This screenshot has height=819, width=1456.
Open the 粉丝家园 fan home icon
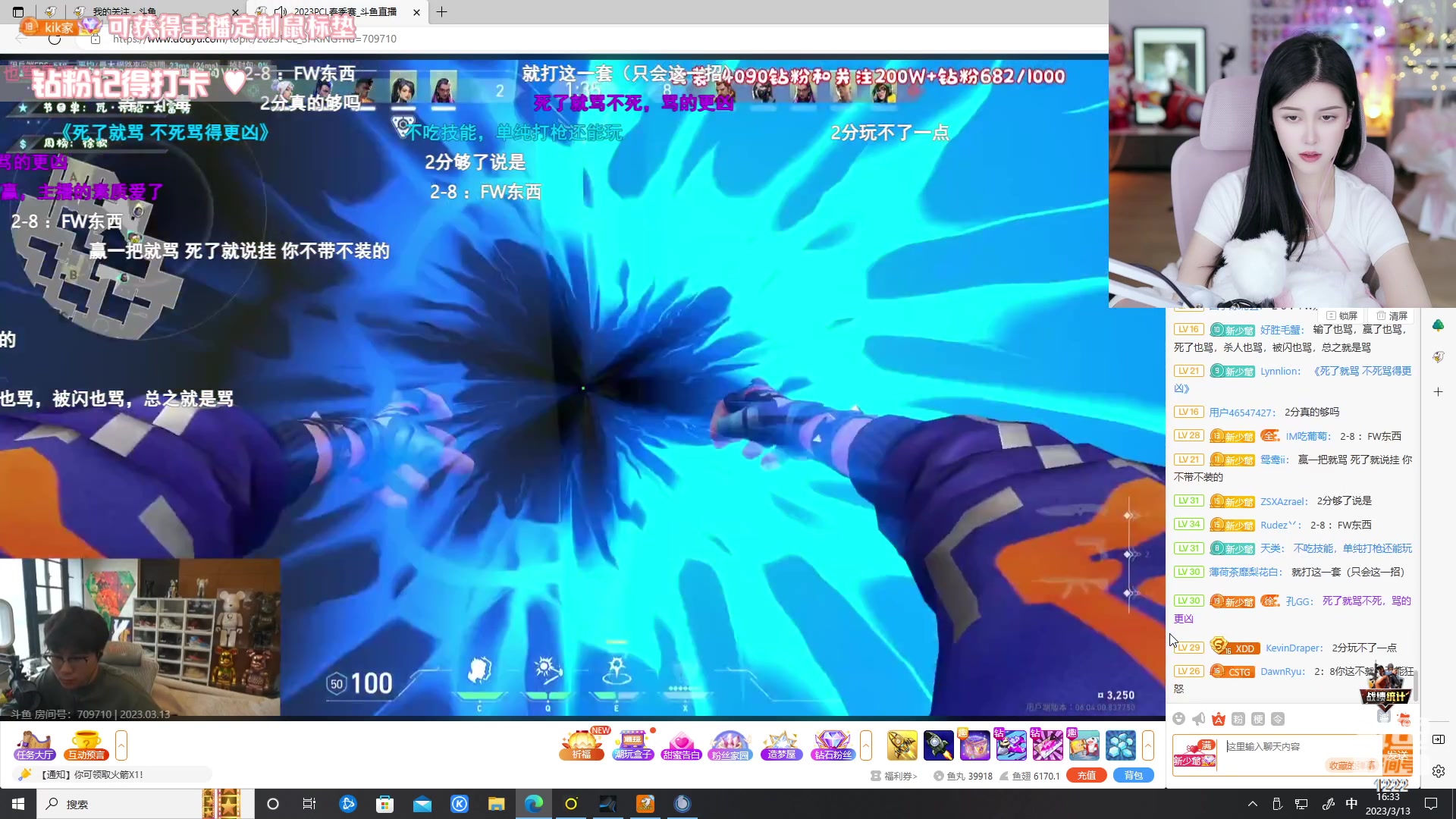coord(730,745)
